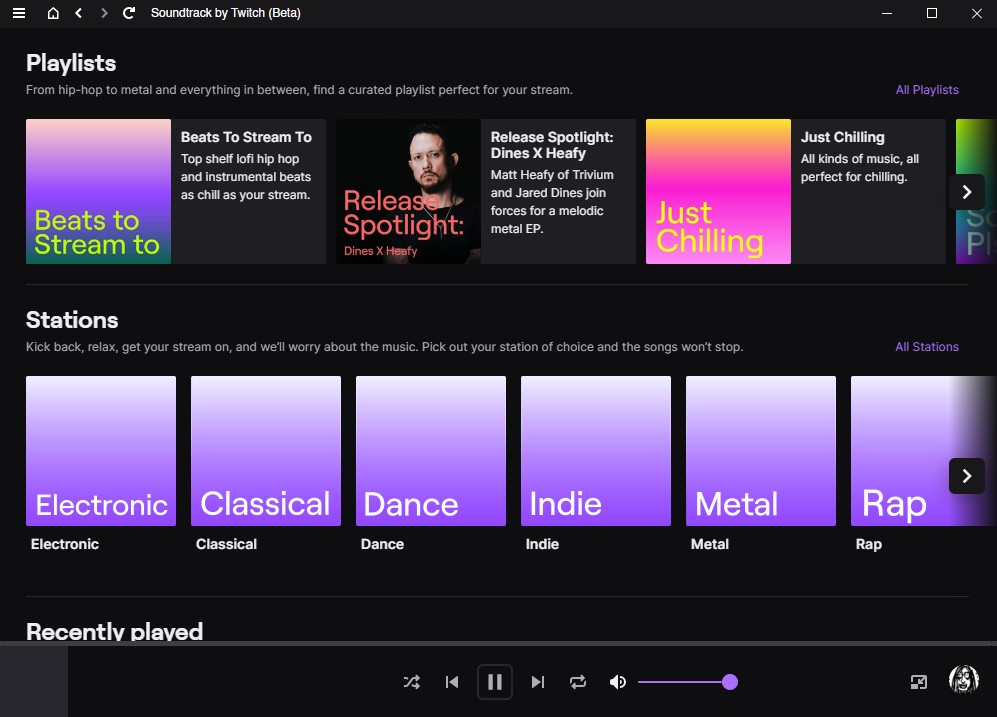Close the Soundtrack by Twitch window
The image size is (997, 717).
(x=977, y=13)
